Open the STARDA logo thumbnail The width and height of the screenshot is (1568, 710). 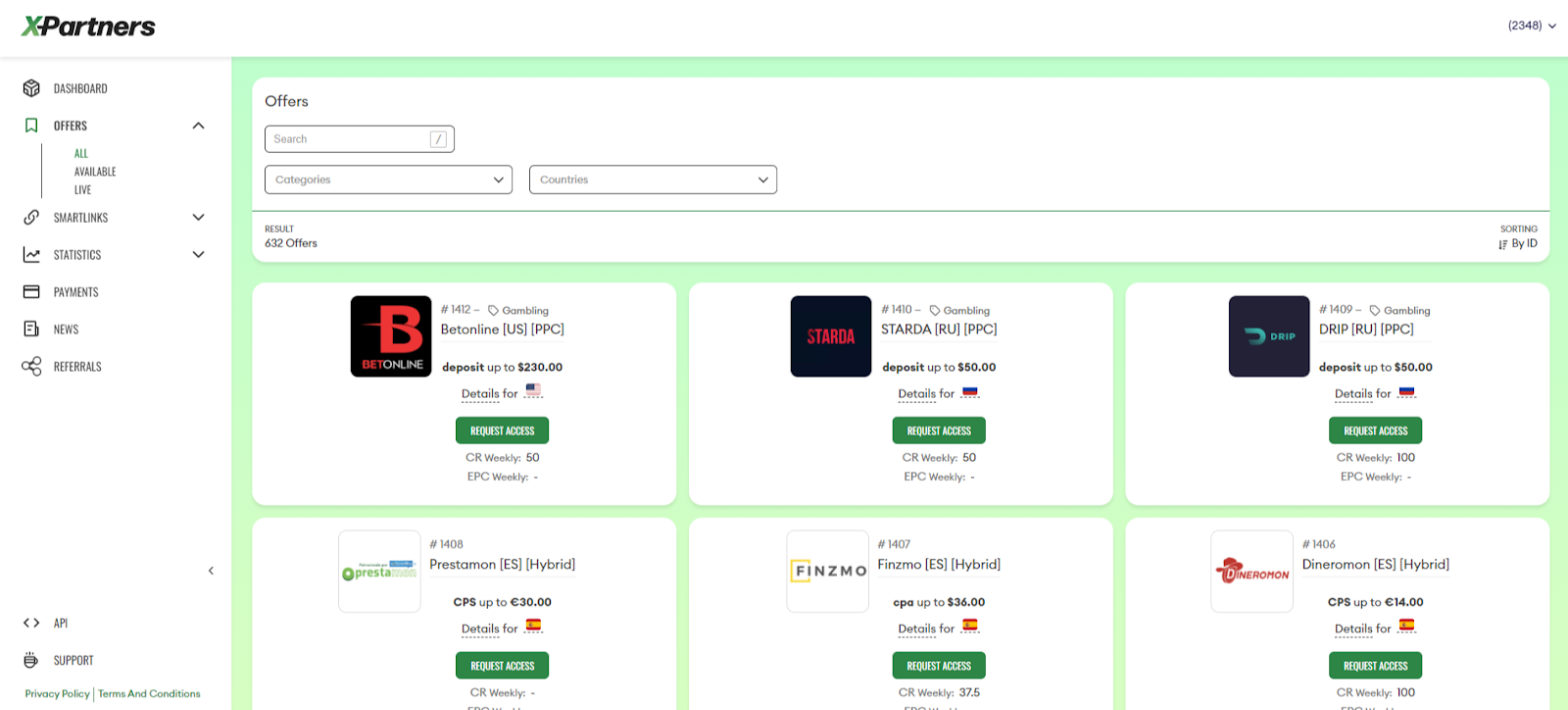point(831,336)
